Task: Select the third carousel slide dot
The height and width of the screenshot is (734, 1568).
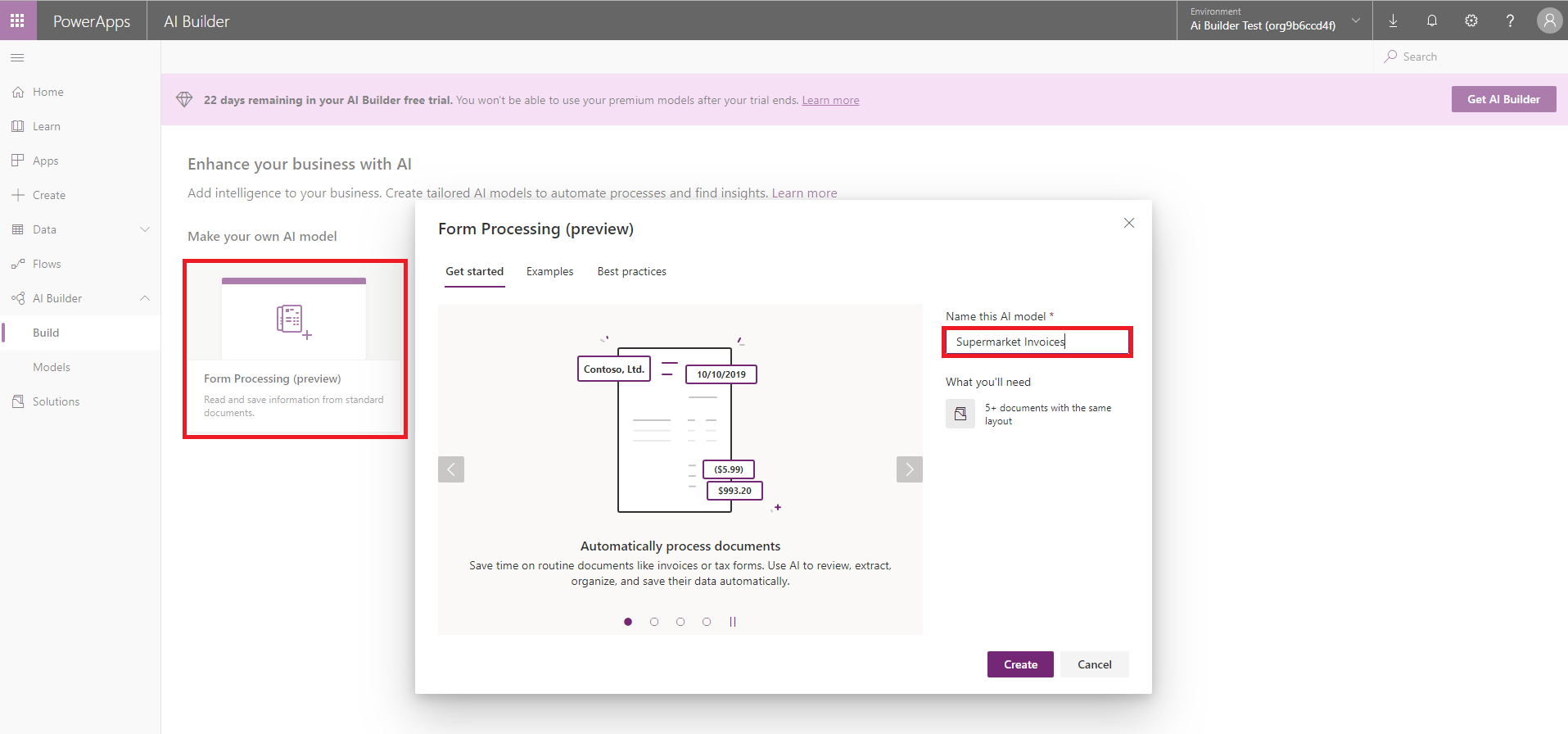Action: 680,622
